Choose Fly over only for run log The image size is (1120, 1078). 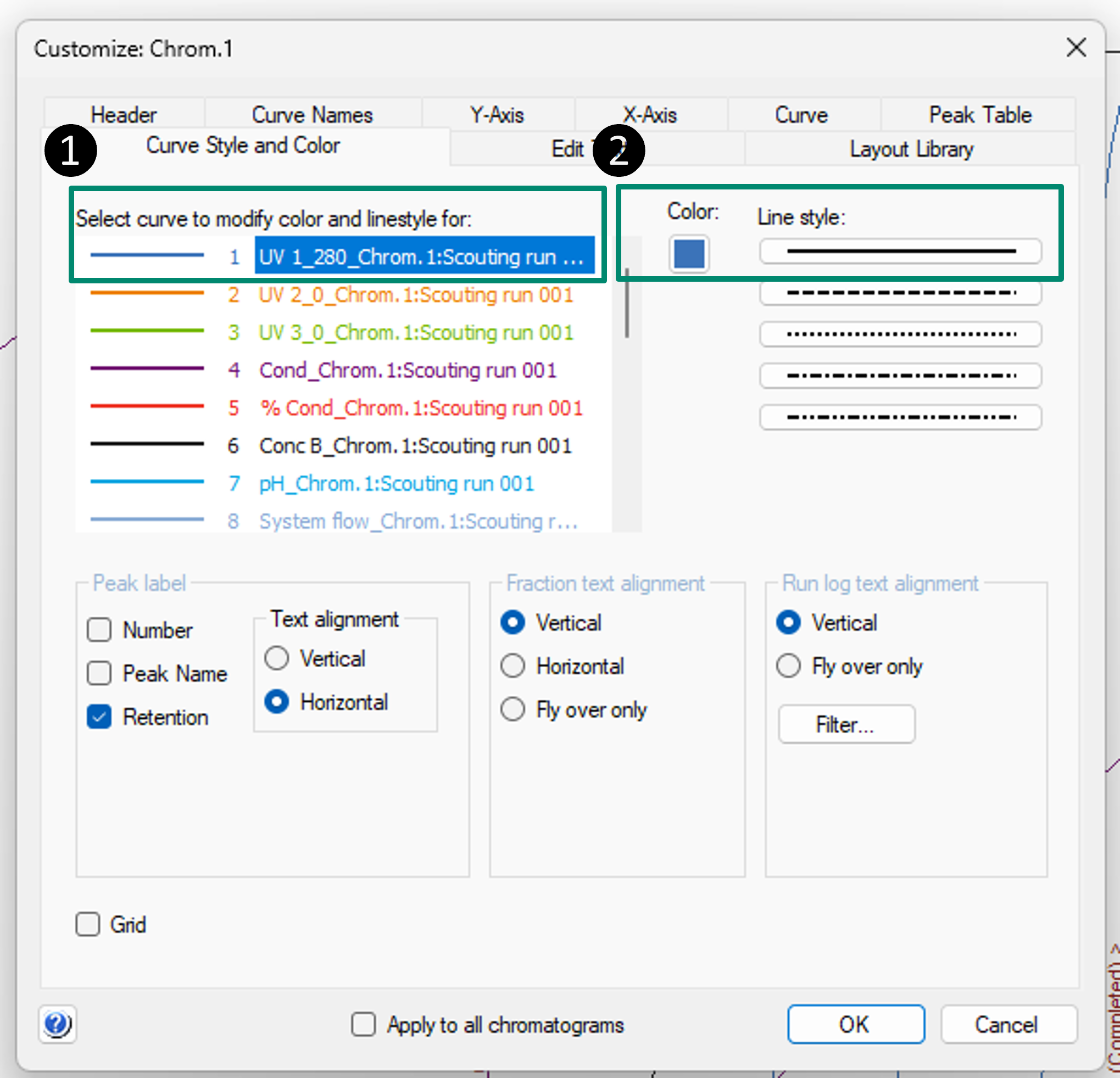(789, 666)
